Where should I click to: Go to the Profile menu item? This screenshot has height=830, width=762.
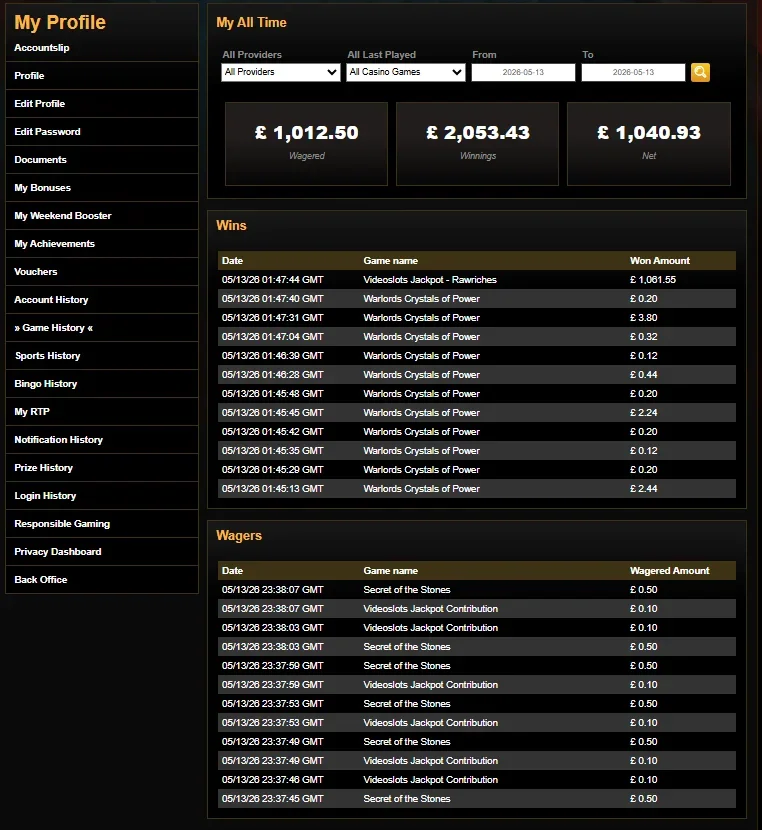pyautogui.click(x=102, y=76)
